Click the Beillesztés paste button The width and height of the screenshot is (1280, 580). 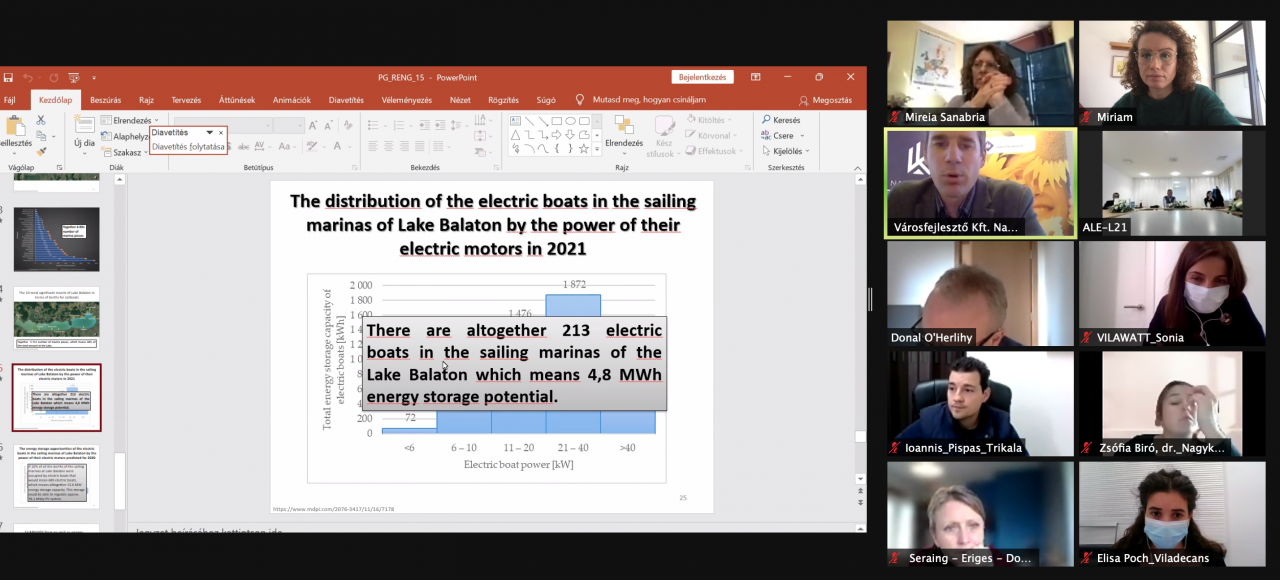[15, 133]
